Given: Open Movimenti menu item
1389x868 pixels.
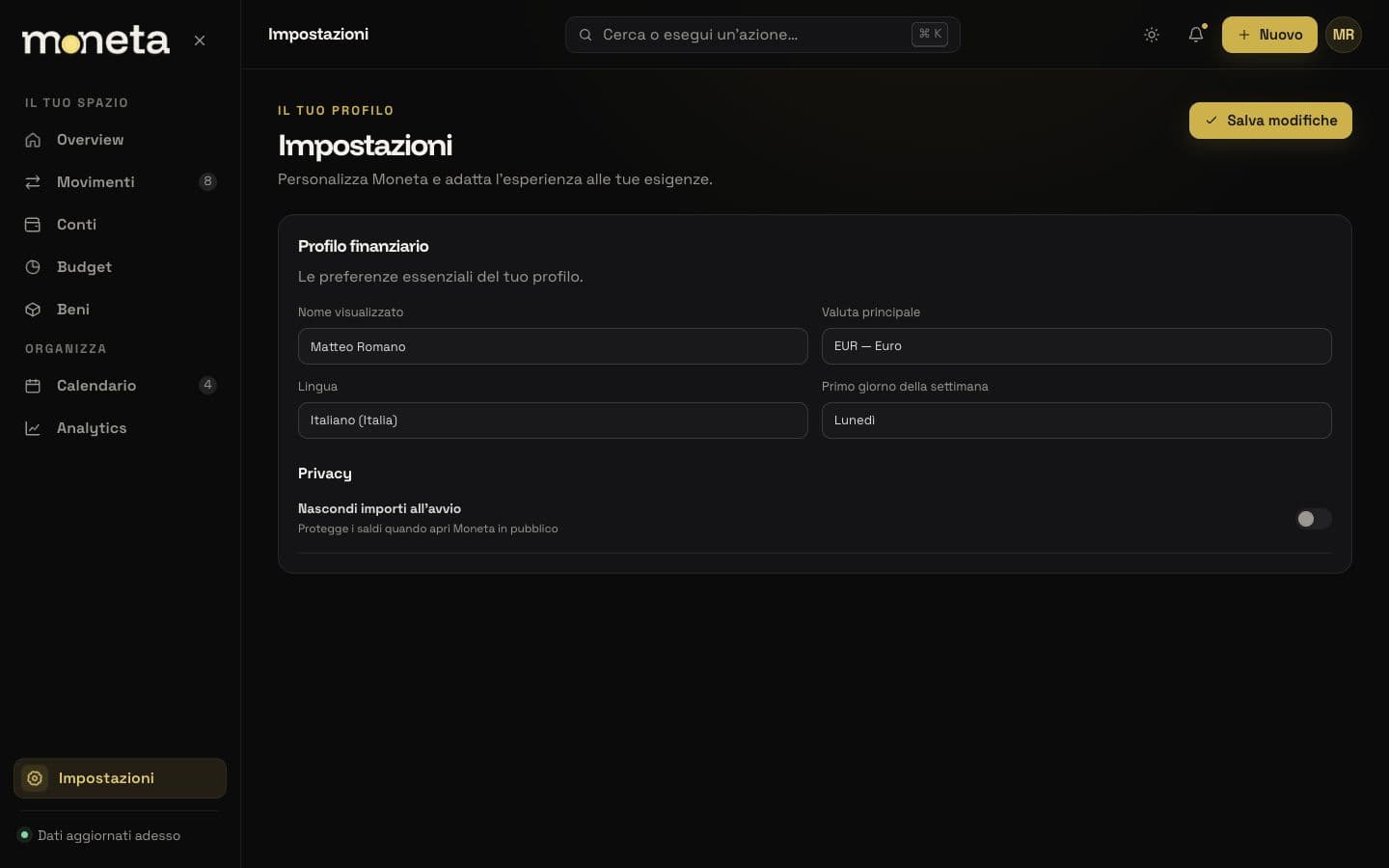Looking at the screenshot, I should [120, 182].
